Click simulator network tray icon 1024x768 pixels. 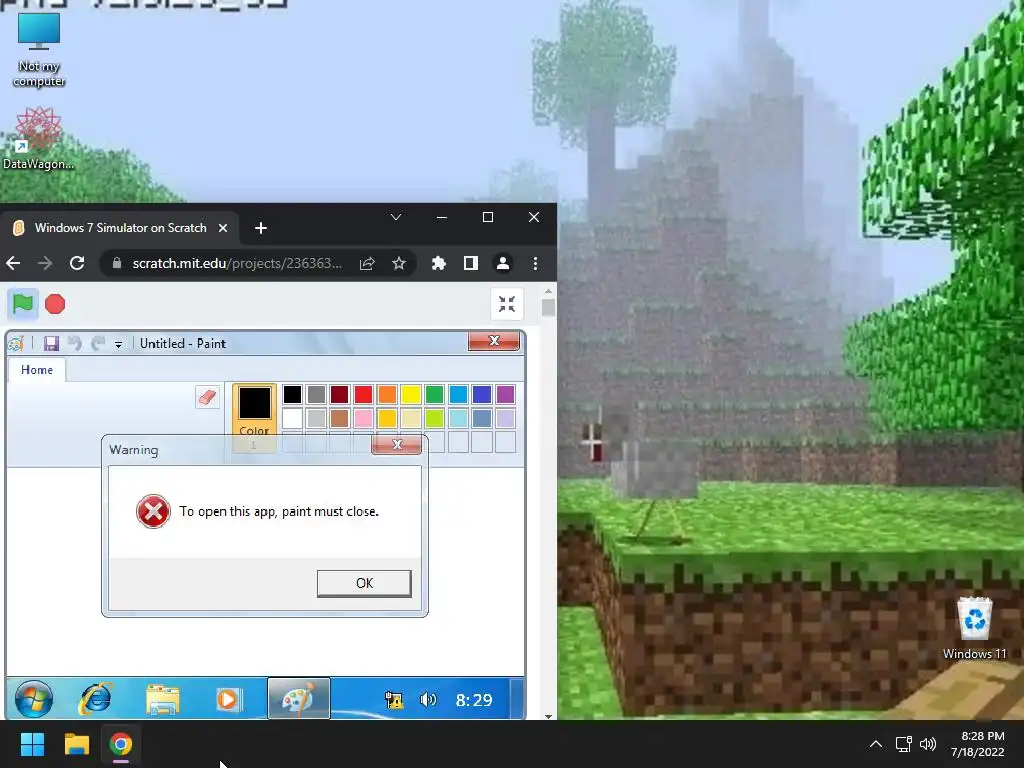point(394,700)
